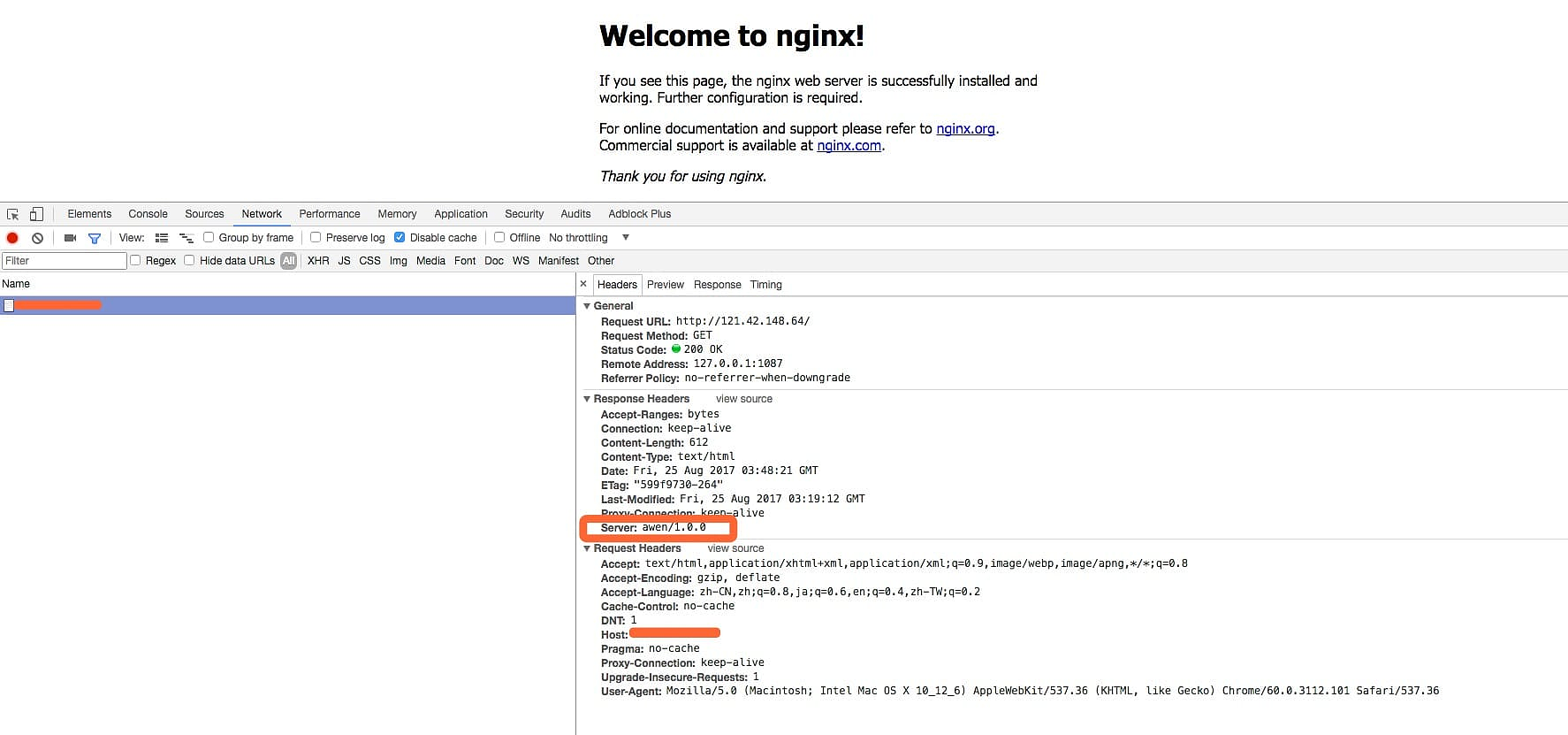The height and width of the screenshot is (735, 1568).
Task: Stop recording with the red record button
Action: 12,238
